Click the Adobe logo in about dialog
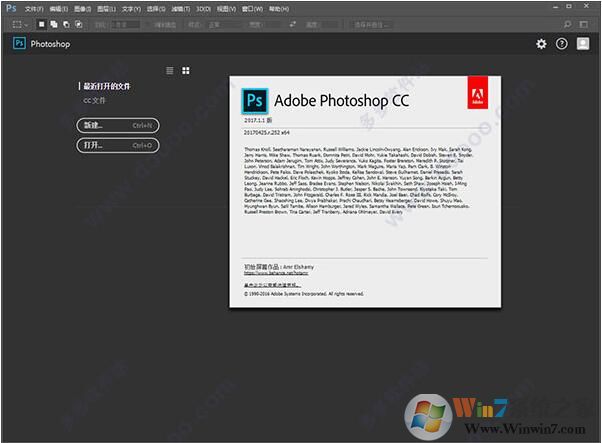This screenshot has width=602, height=443. [x=475, y=98]
